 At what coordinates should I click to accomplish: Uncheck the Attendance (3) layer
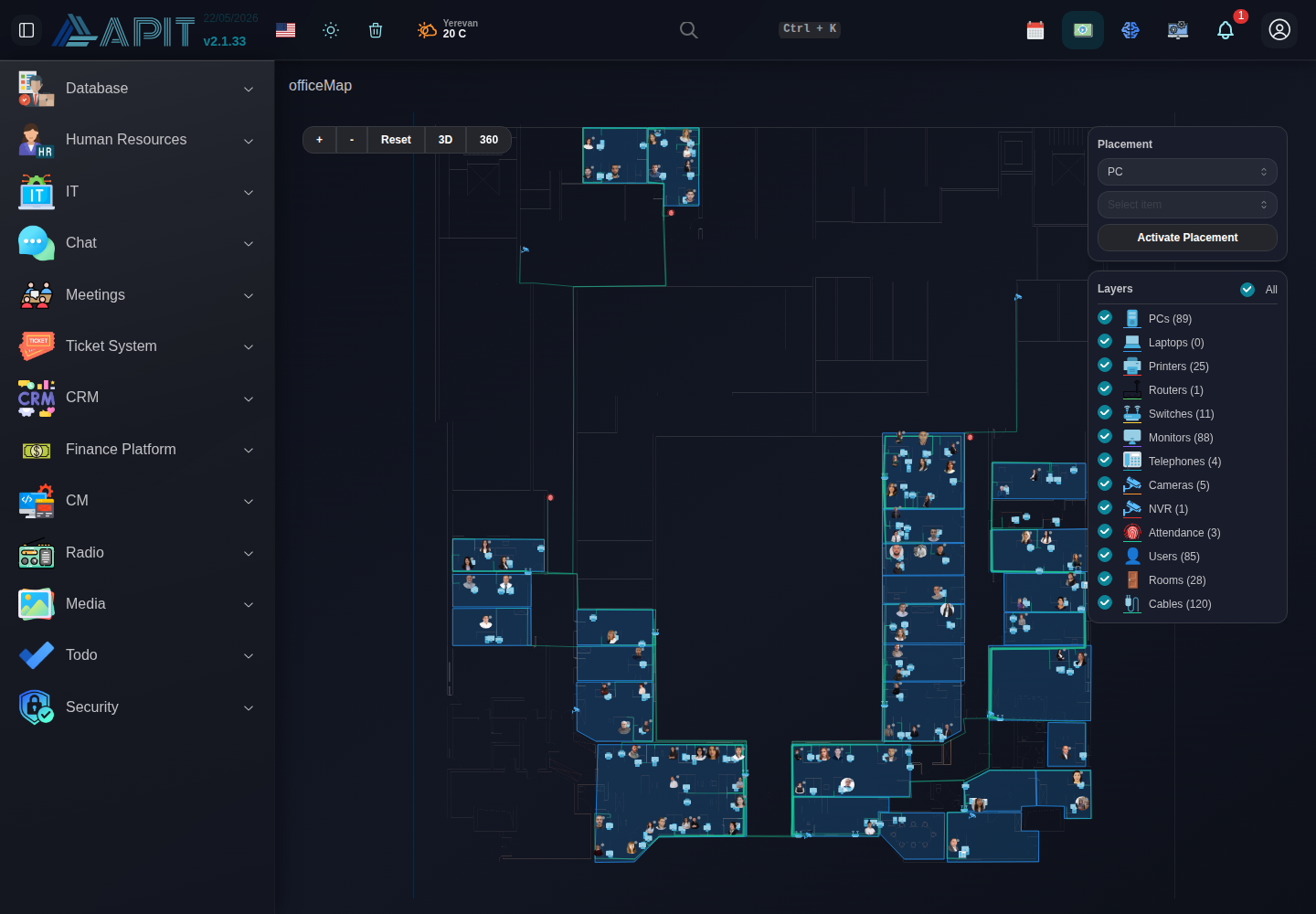coord(1105,531)
